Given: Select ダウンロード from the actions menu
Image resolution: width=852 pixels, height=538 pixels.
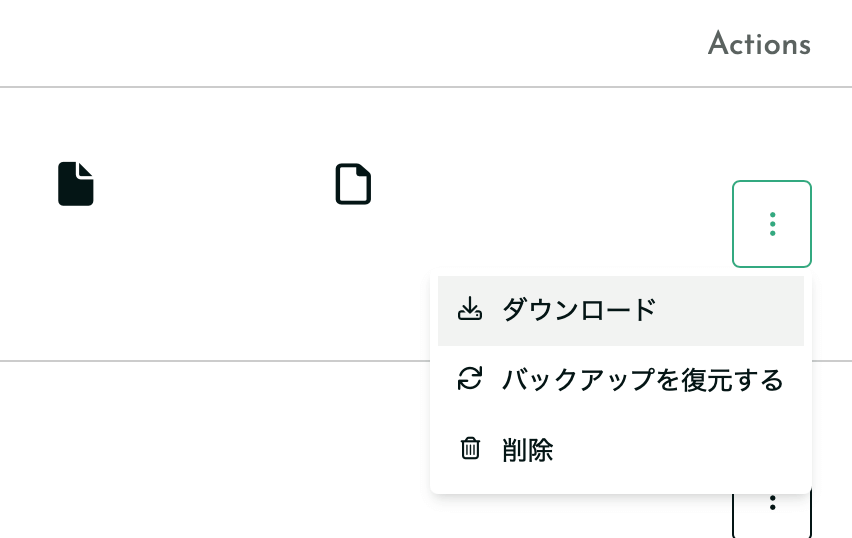Looking at the screenshot, I should [621, 310].
